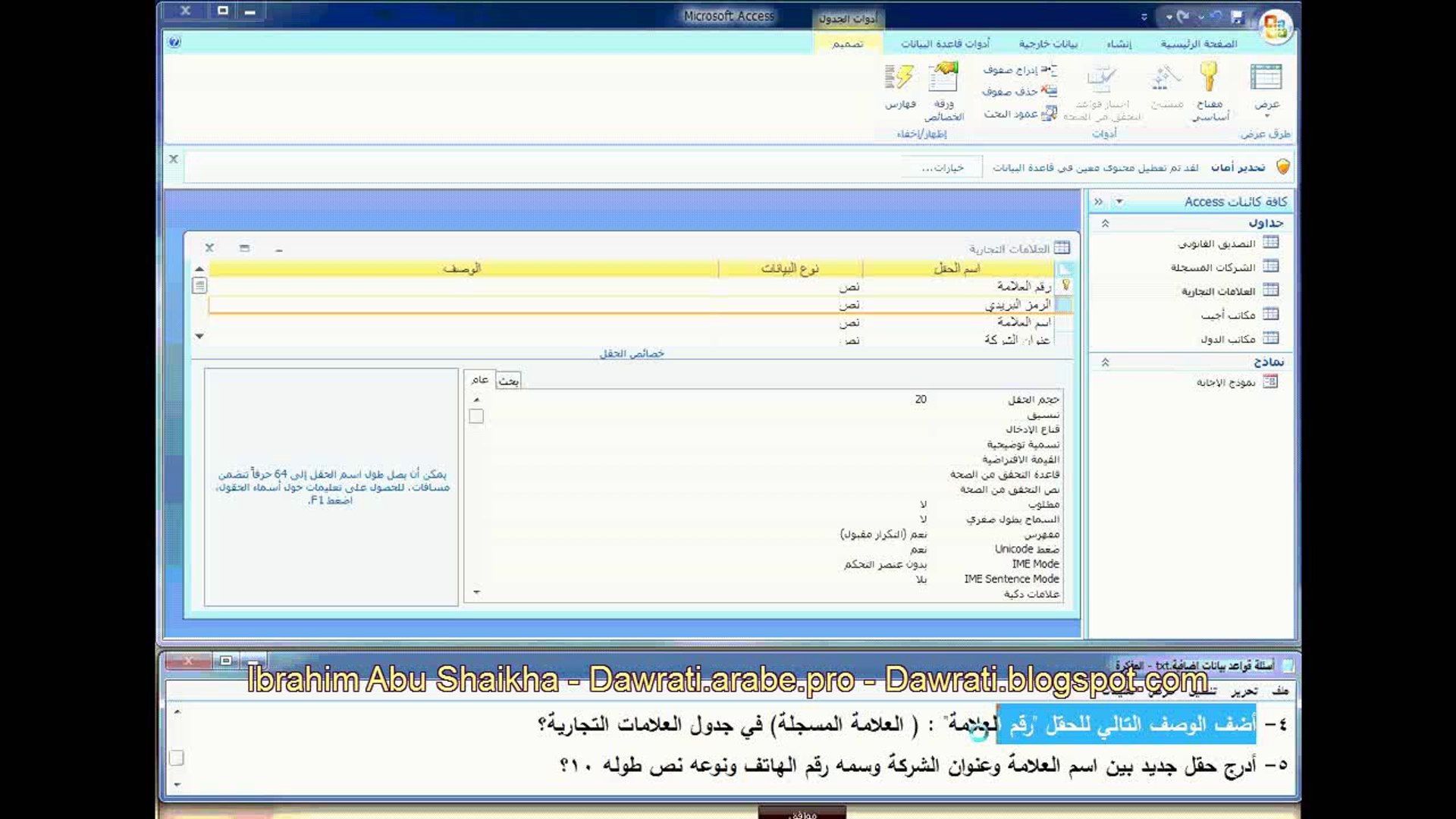Click Delete Rows in ribbon

pyautogui.click(x=1018, y=91)
